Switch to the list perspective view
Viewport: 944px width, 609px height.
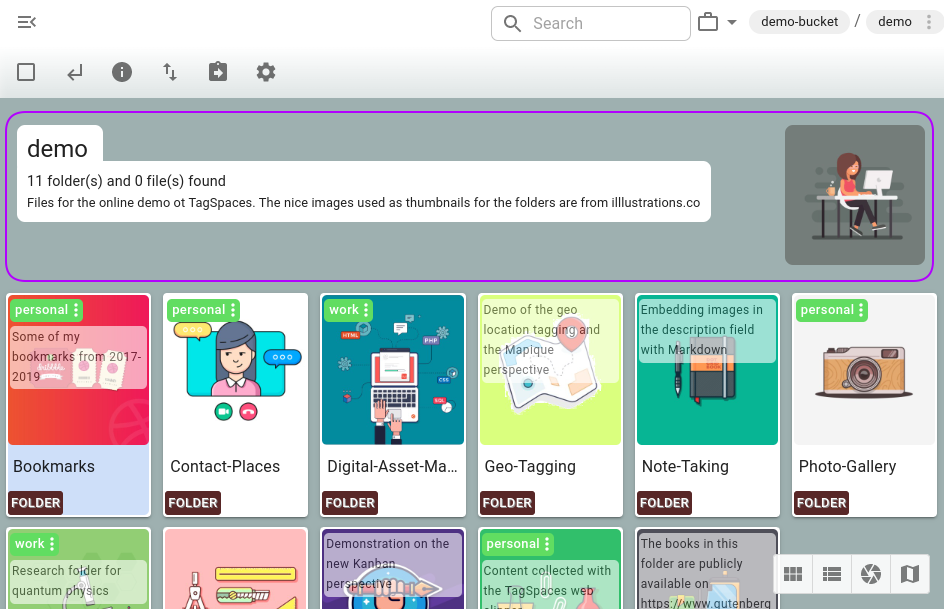click(x=831, y=573)
